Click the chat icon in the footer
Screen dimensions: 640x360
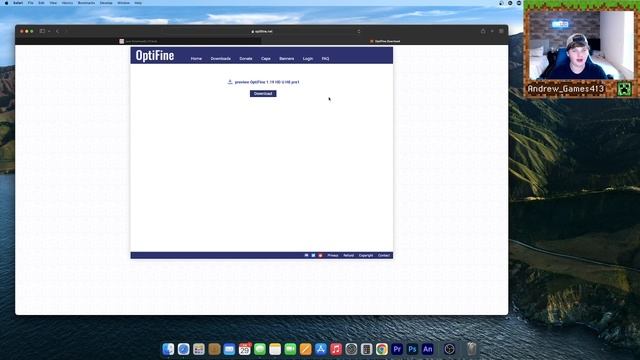(x=307, y=256)
